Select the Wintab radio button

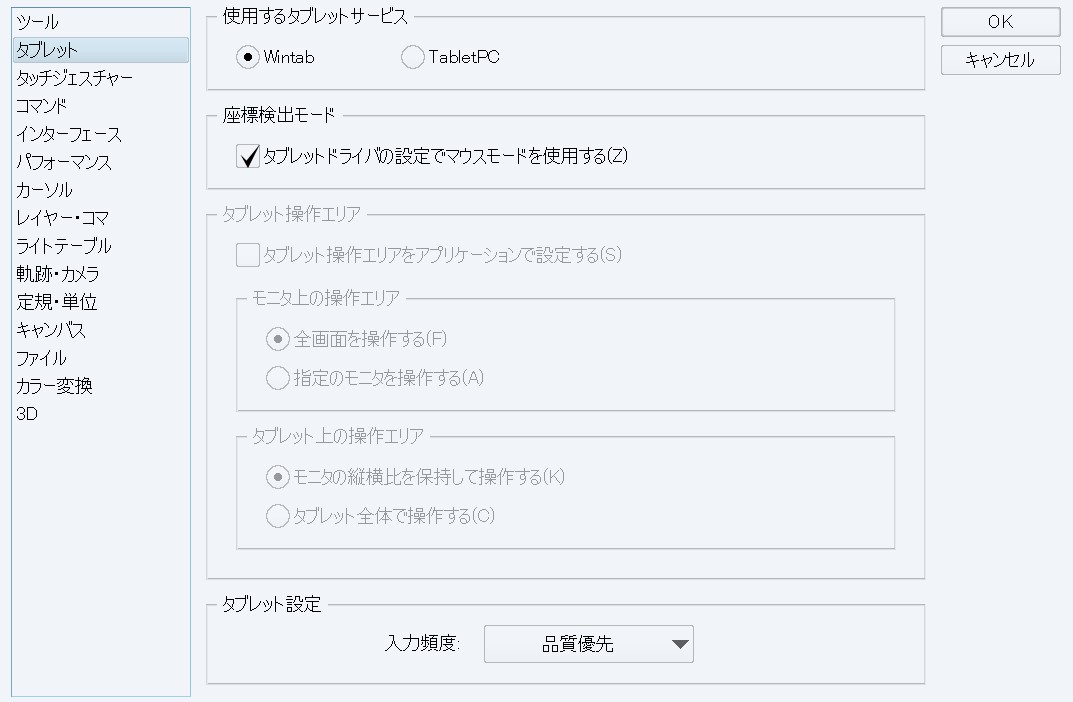point(248,57)
